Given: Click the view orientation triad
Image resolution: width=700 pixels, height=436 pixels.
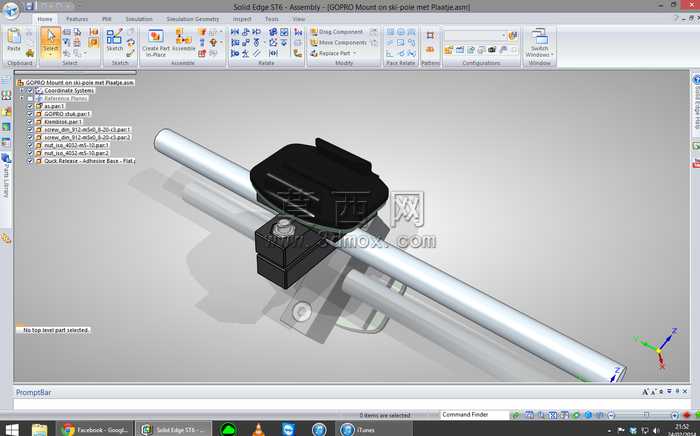Looking at the screenshot, I should [x=658, y=348].
